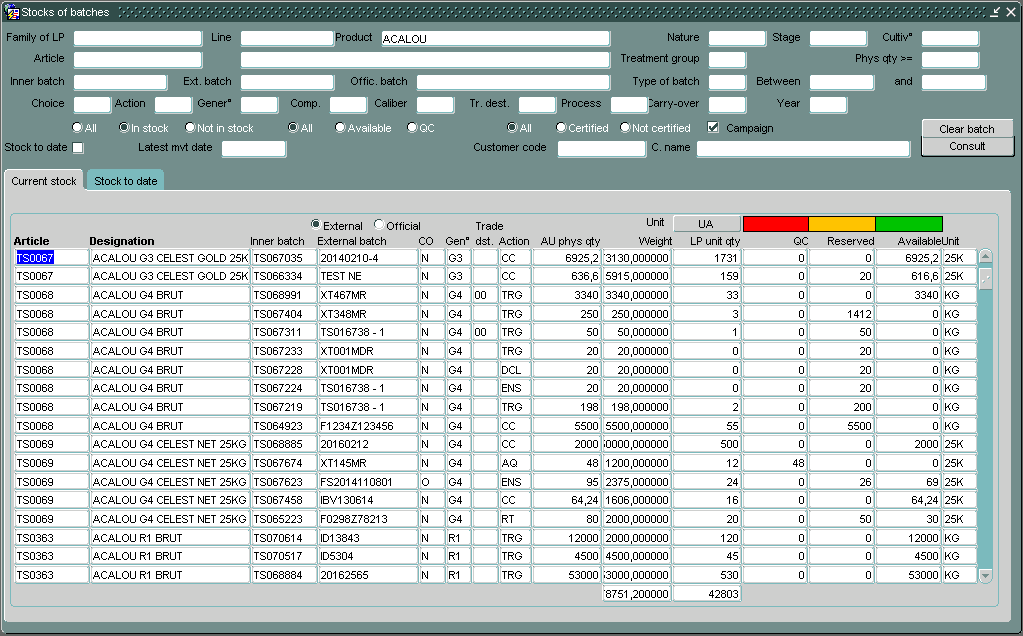Screen dimensions: 1023x636
Task: Click external batch cell ID13843
Action: click(x=367, y=538)
